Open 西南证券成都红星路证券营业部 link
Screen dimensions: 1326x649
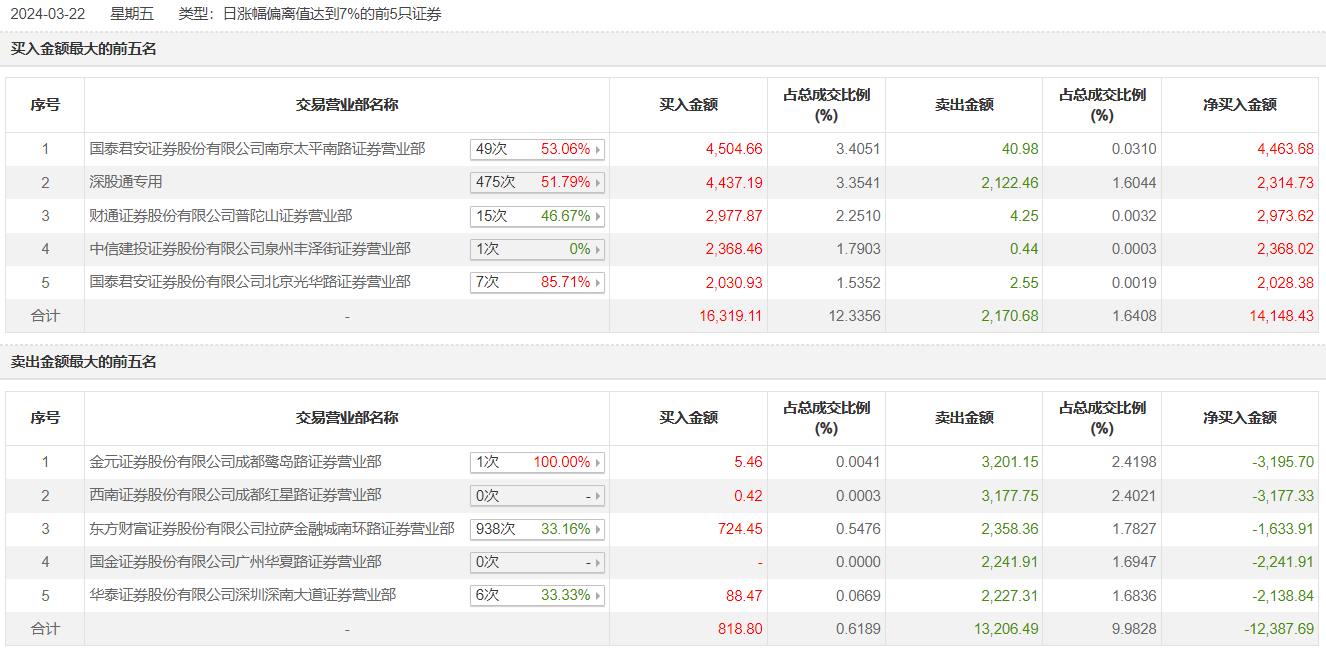click(x=235, y=495)
